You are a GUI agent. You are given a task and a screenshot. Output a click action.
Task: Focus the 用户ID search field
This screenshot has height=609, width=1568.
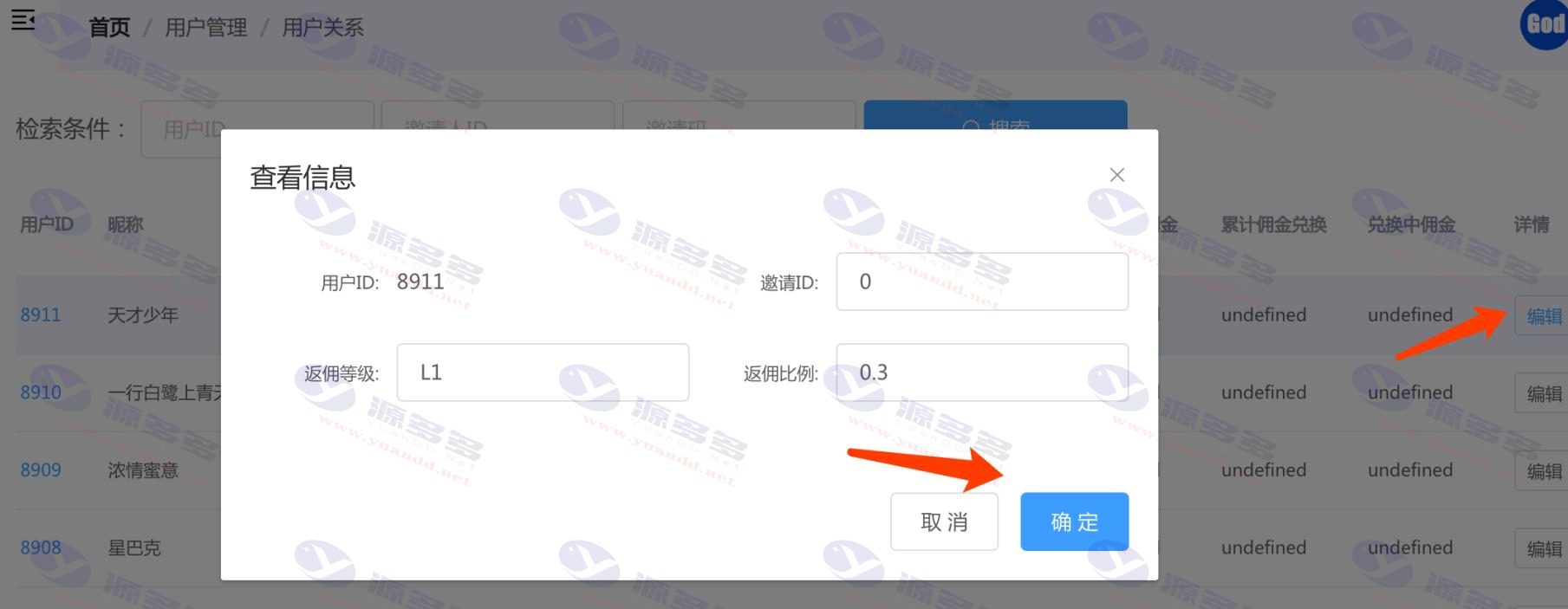point(257,129)
